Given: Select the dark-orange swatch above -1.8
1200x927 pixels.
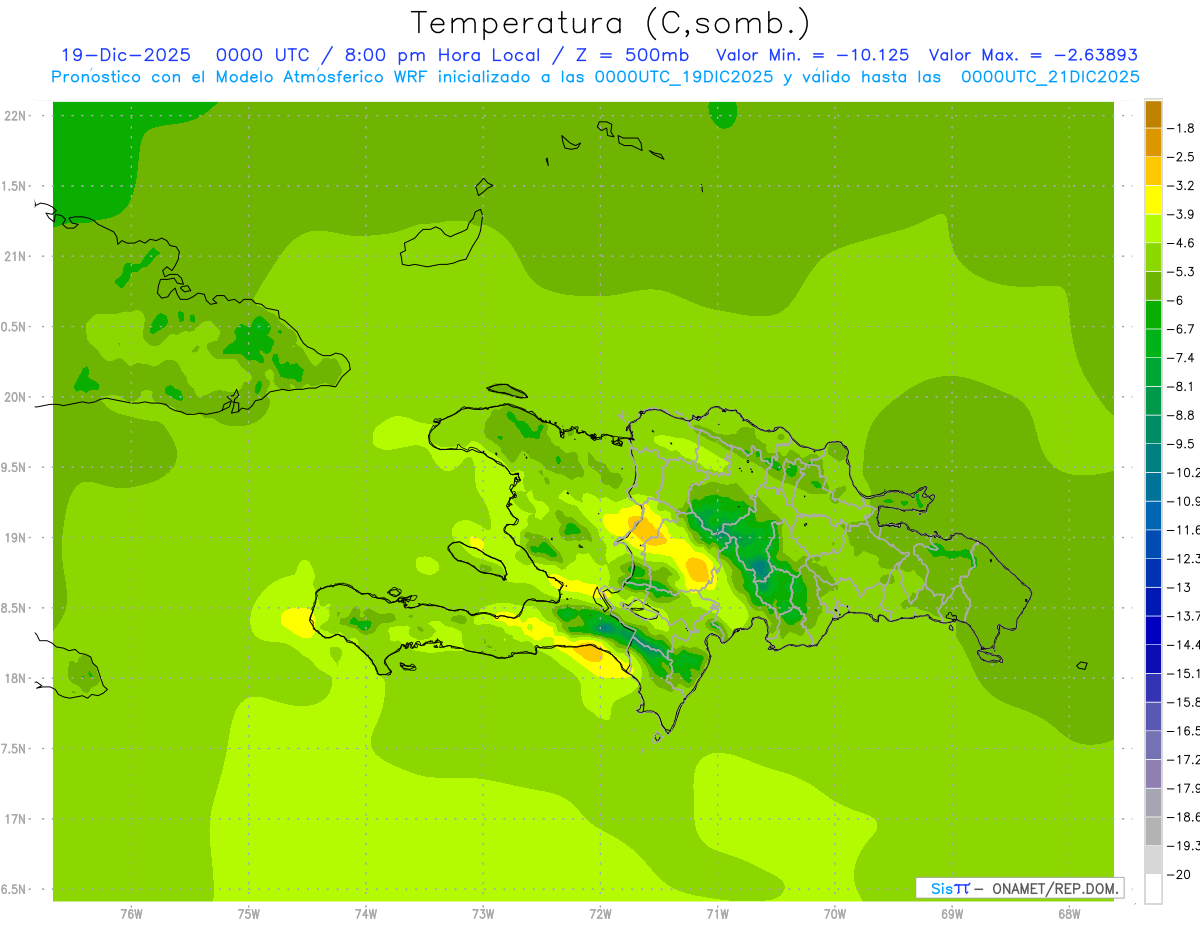Looking at the screenshot, I should click(x=1153, y=114).
